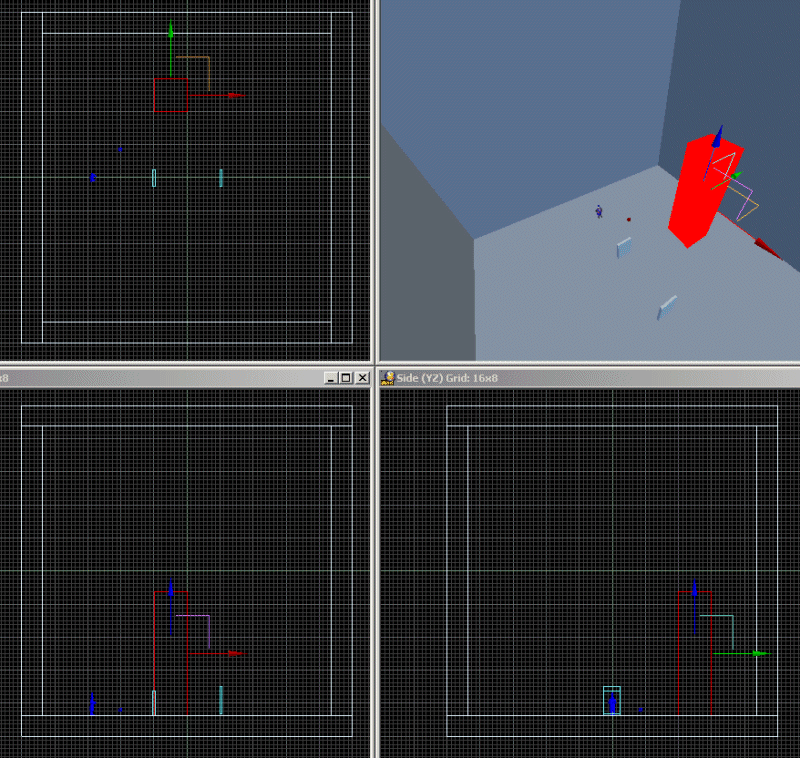800x758 pixels.
Task: Close the bottom-left viewport window
Action: click(x=360, y=378)
